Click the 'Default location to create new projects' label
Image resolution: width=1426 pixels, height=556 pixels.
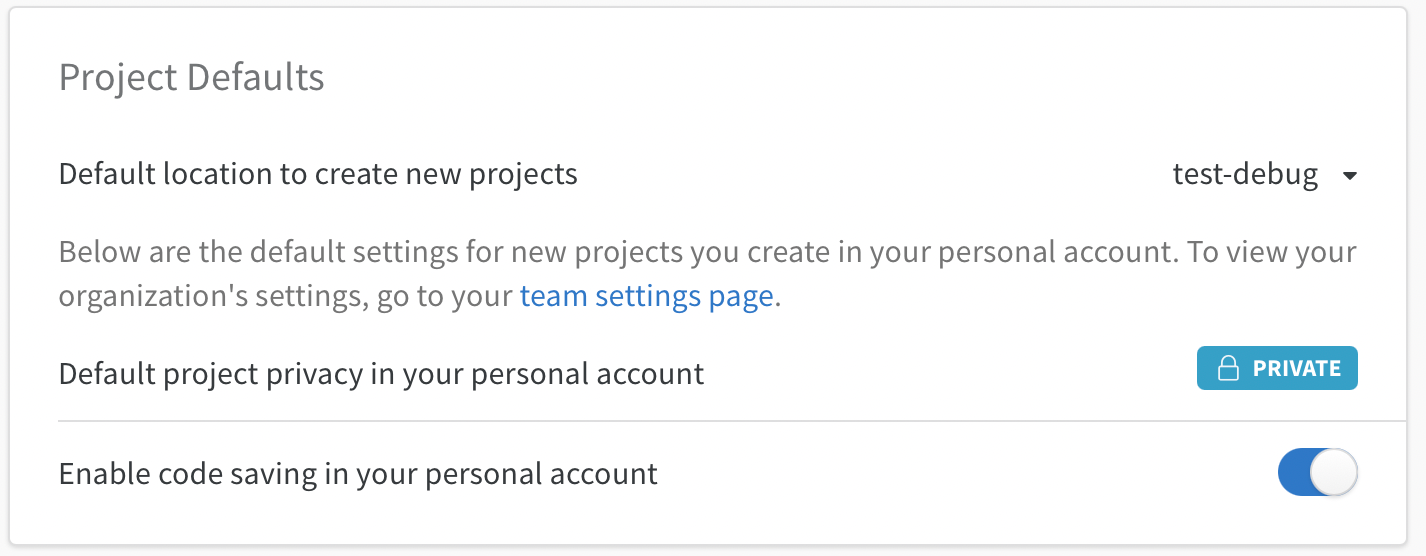tap(318, 174)
